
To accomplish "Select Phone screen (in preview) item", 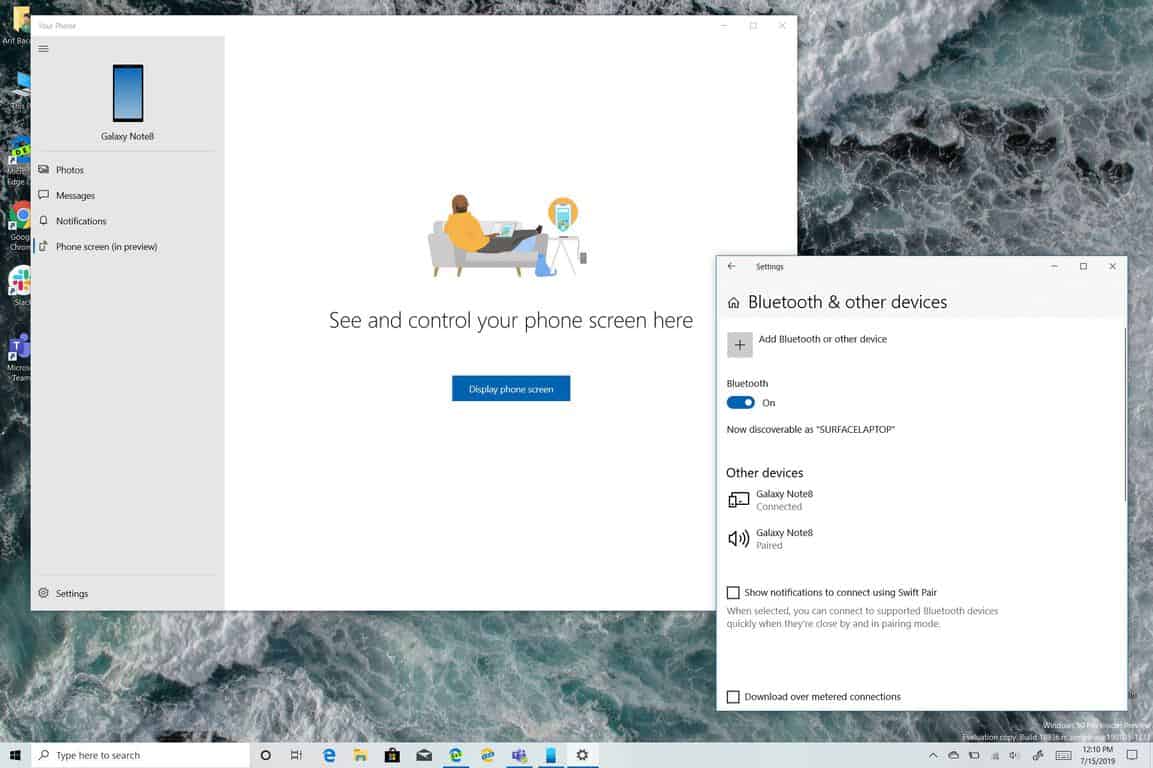I will (x=106, y=247).
